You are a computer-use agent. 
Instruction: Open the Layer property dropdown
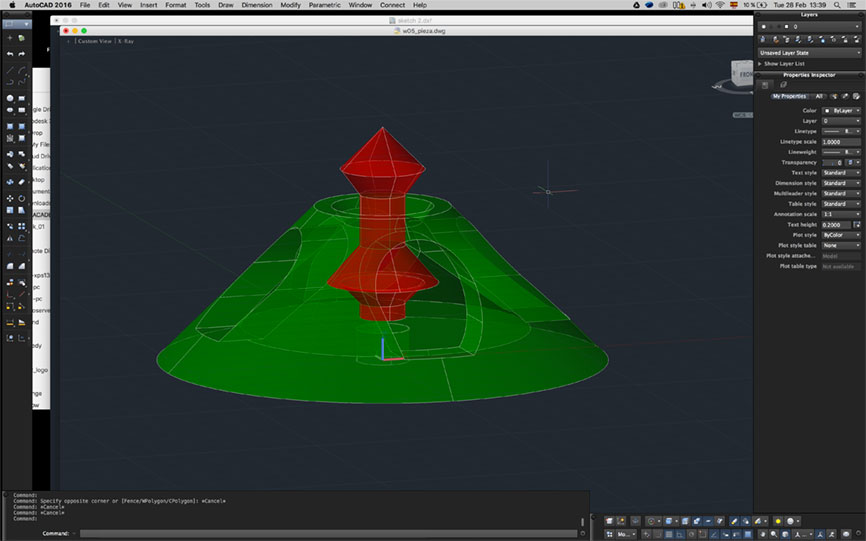point(841,121)
